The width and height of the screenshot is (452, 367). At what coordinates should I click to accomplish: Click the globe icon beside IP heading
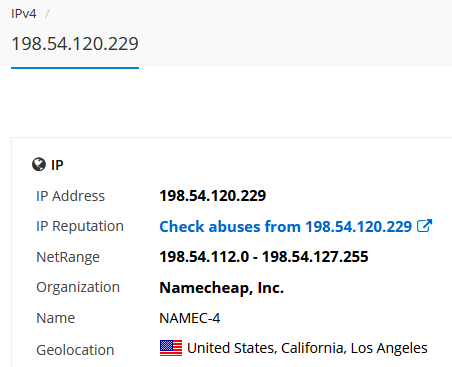click(x=39, y=164)
